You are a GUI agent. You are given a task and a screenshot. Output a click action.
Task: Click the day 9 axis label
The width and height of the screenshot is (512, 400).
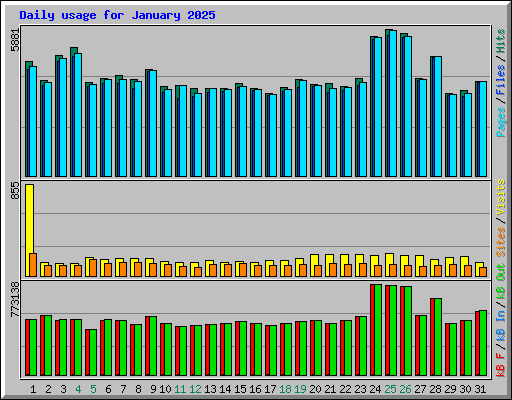[x=153, y=389]
